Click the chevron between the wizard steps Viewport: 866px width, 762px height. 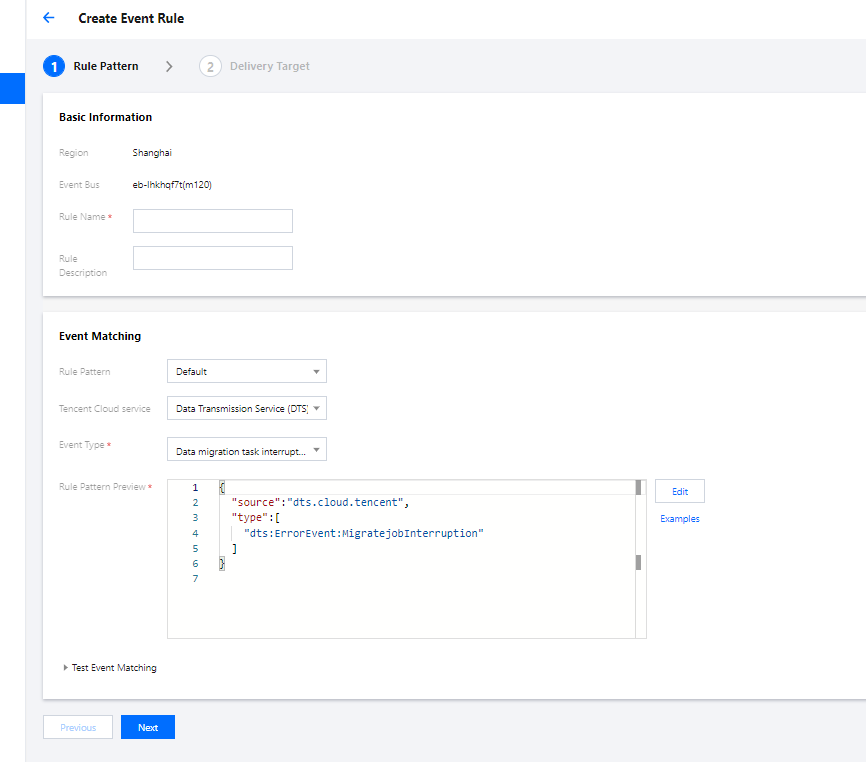[x=169, y=66]
